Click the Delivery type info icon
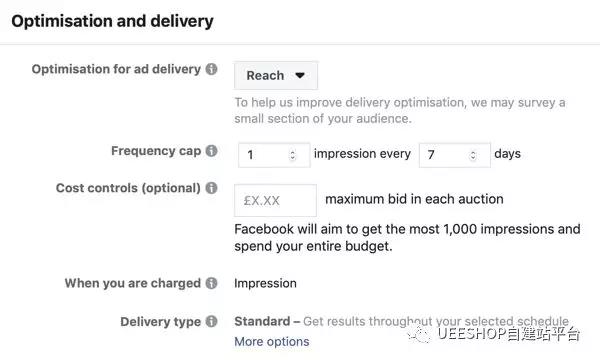Viewport: 600px width, 360px height. (211, 321)
